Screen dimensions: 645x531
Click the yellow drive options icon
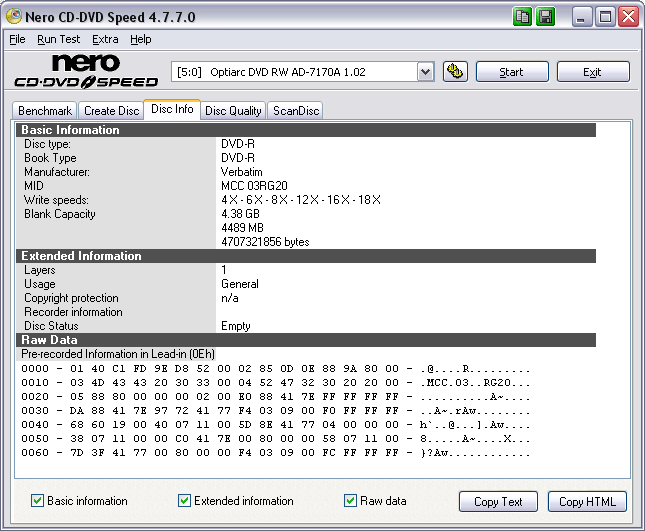point(455,72)
